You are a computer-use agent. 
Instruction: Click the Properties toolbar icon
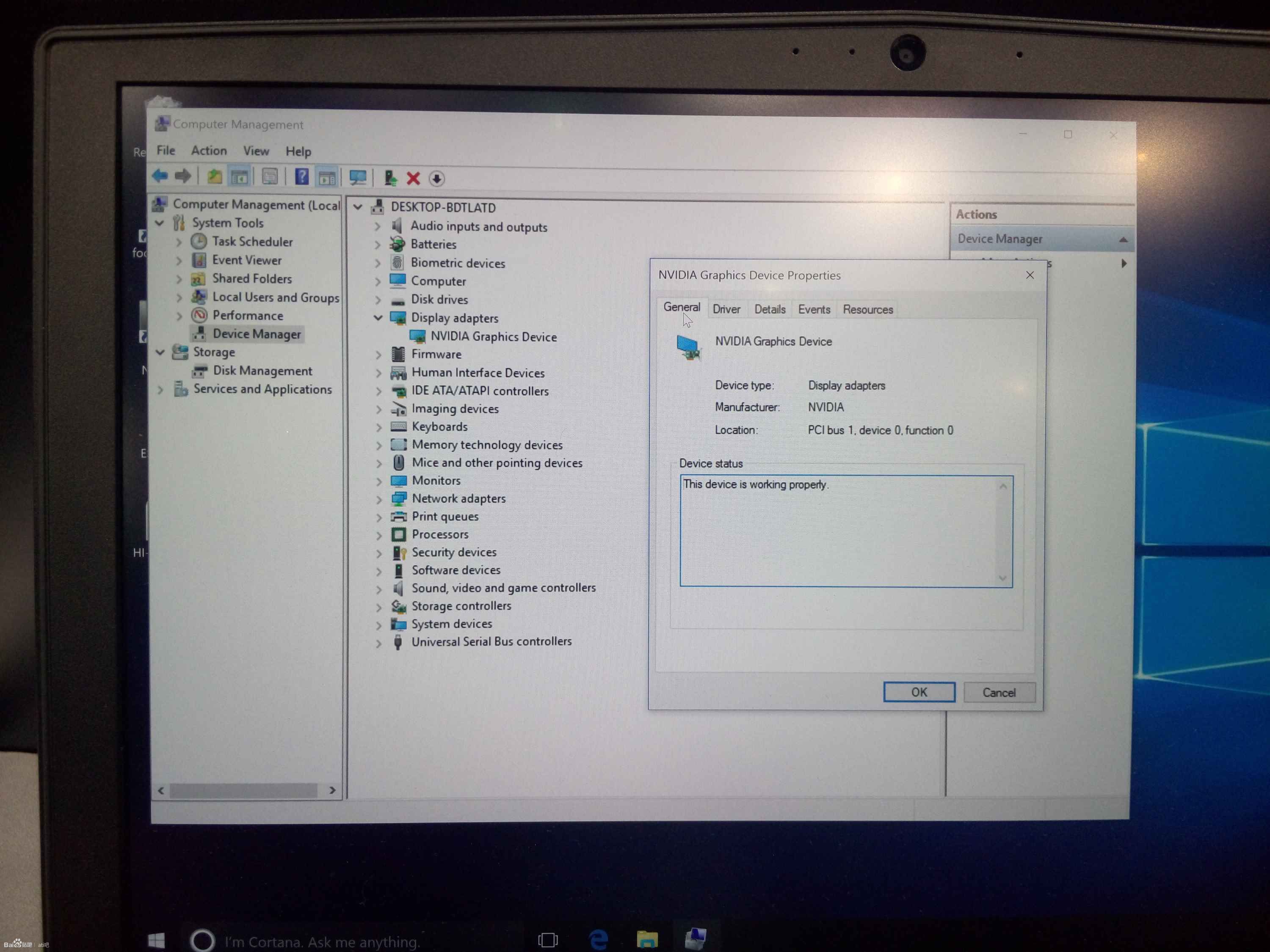pyautogui.click(x=269, y=177)
